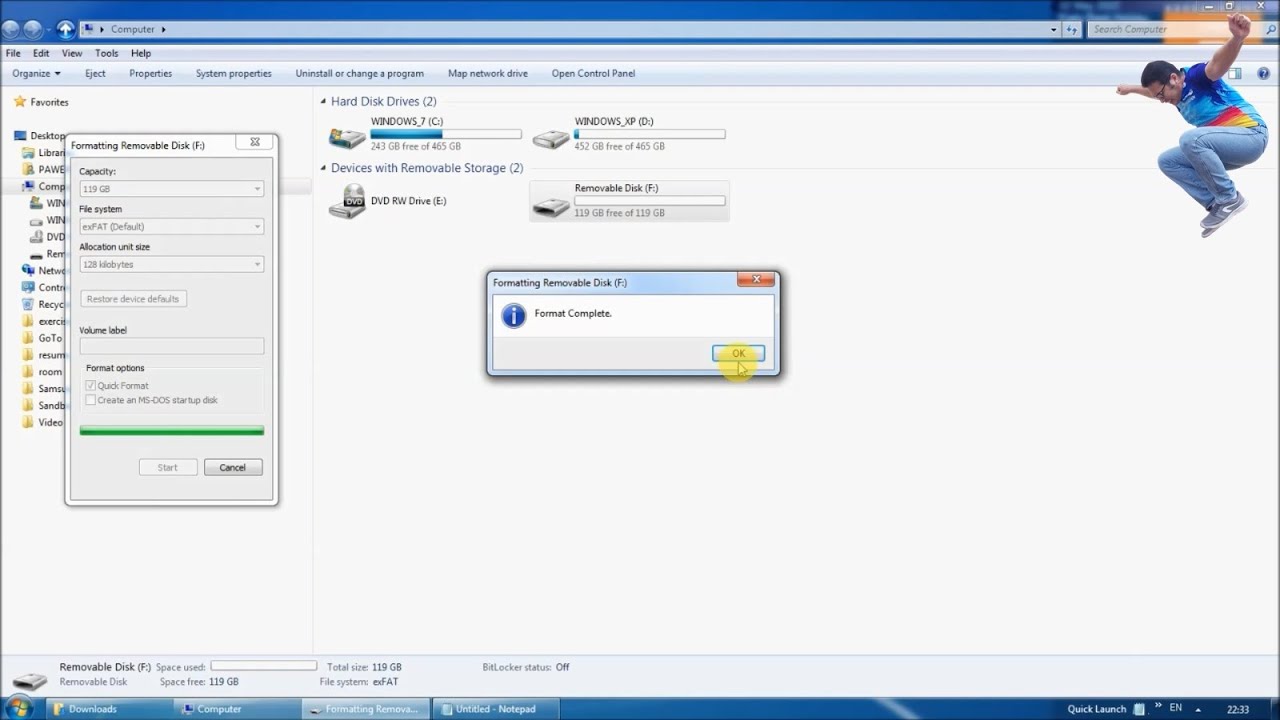1280x720 pixels.
Task: Click the green format progress bar
Action: (x=172, y=431)
